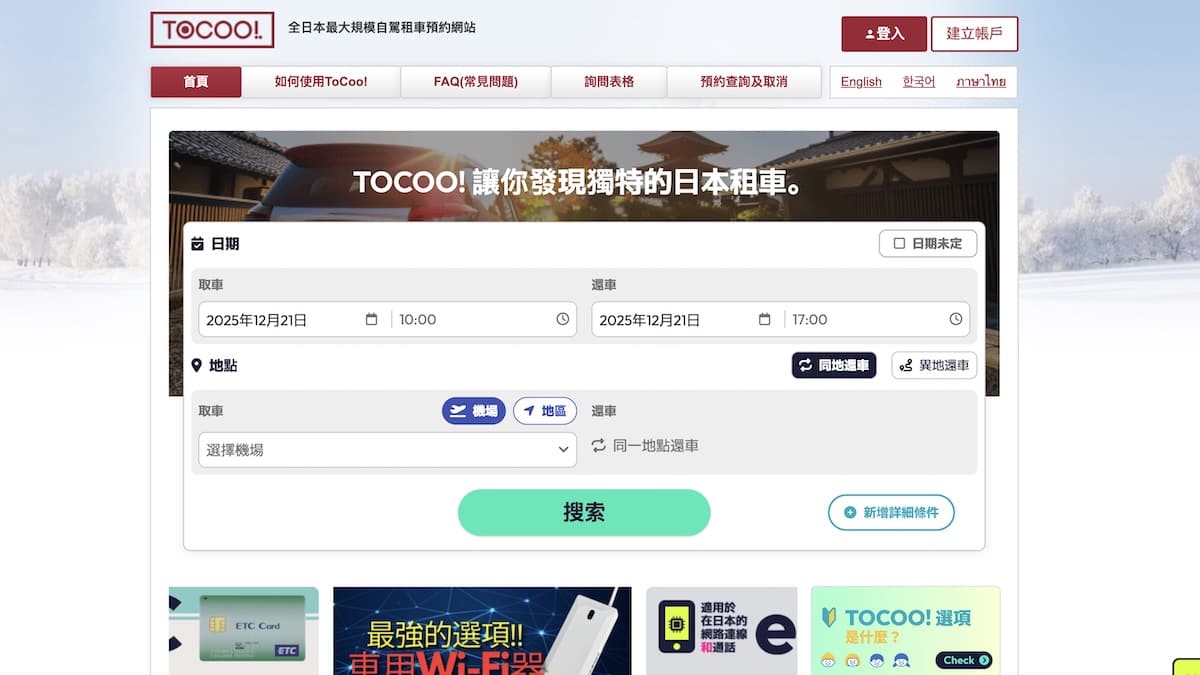Click 新增詳細條件 button
This screenshot has width=1200, height=675.
click(x=891, y=512)
